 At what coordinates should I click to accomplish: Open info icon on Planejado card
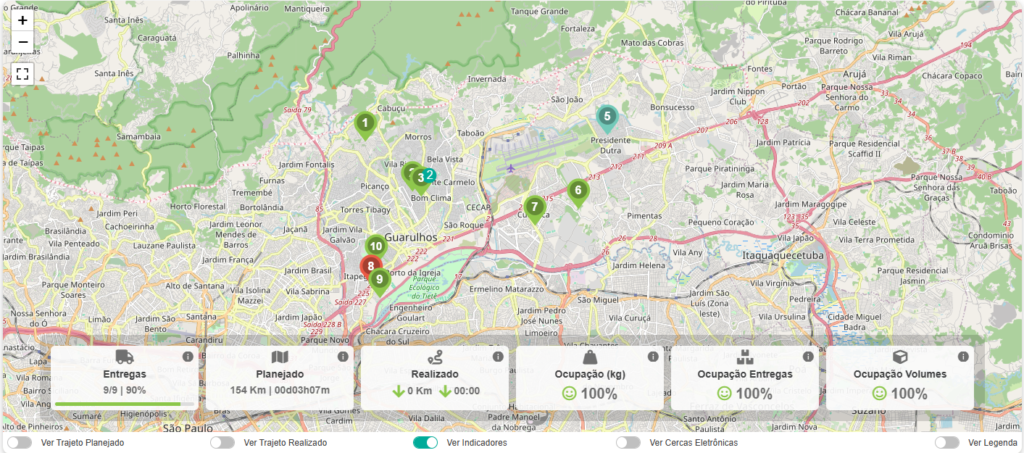[x=342, y=356]
